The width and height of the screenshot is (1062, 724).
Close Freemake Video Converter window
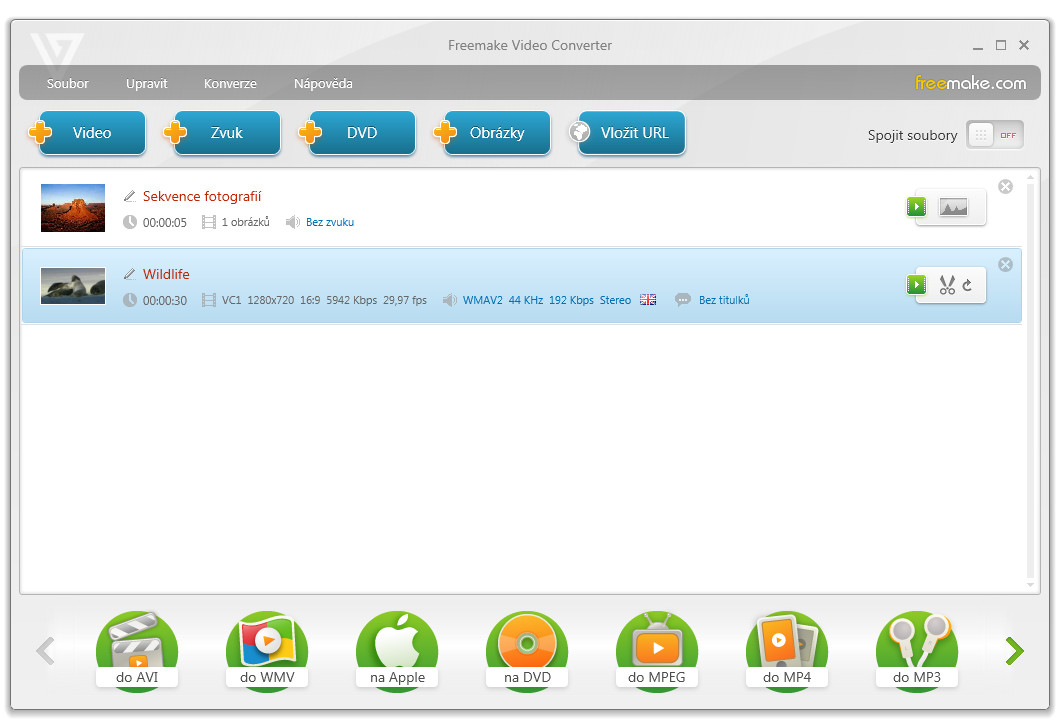[x=1024, y=45]
